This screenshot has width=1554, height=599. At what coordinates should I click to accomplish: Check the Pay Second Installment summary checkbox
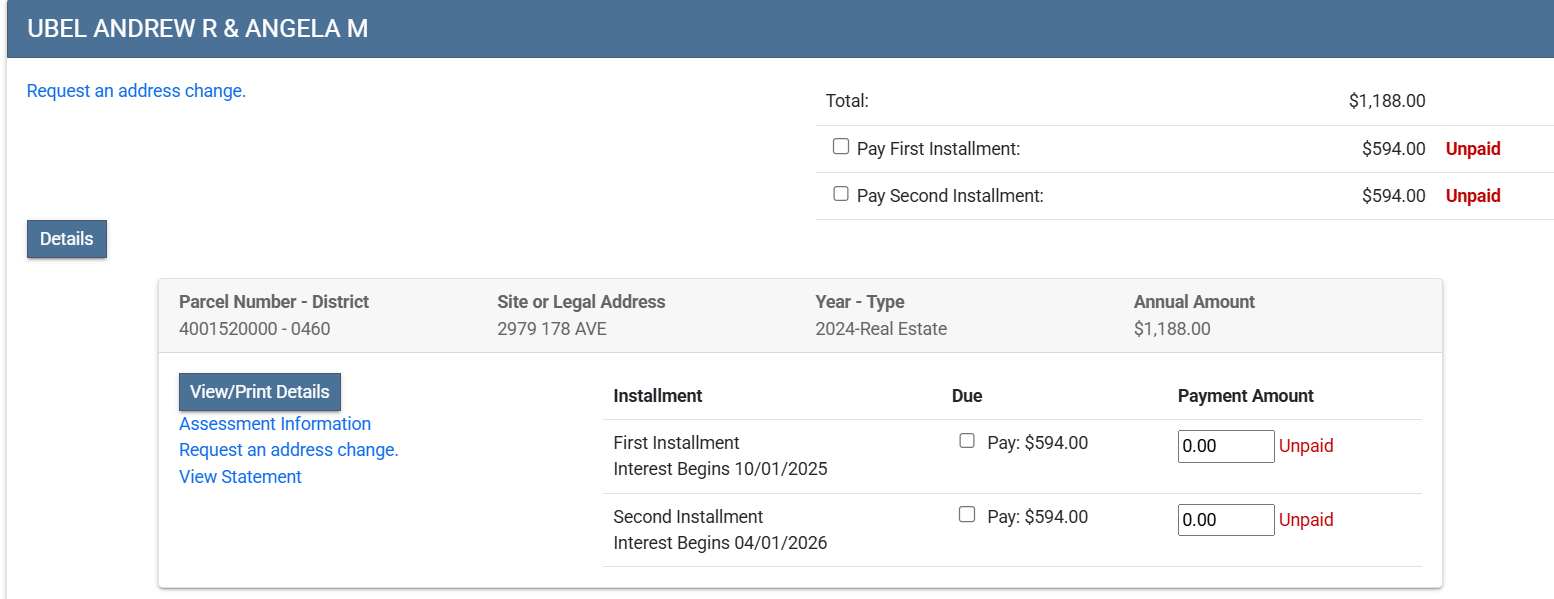pos(841,194)
